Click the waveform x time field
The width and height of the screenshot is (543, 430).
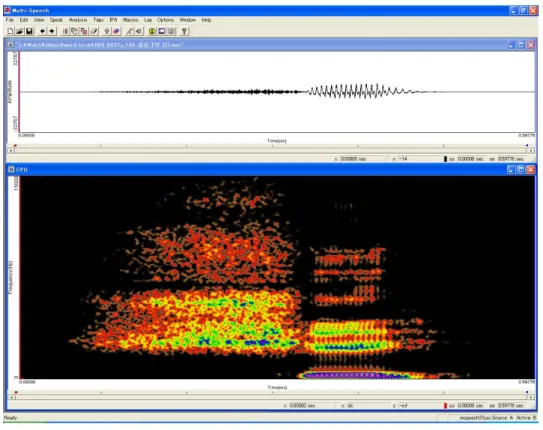coord(362,159)
